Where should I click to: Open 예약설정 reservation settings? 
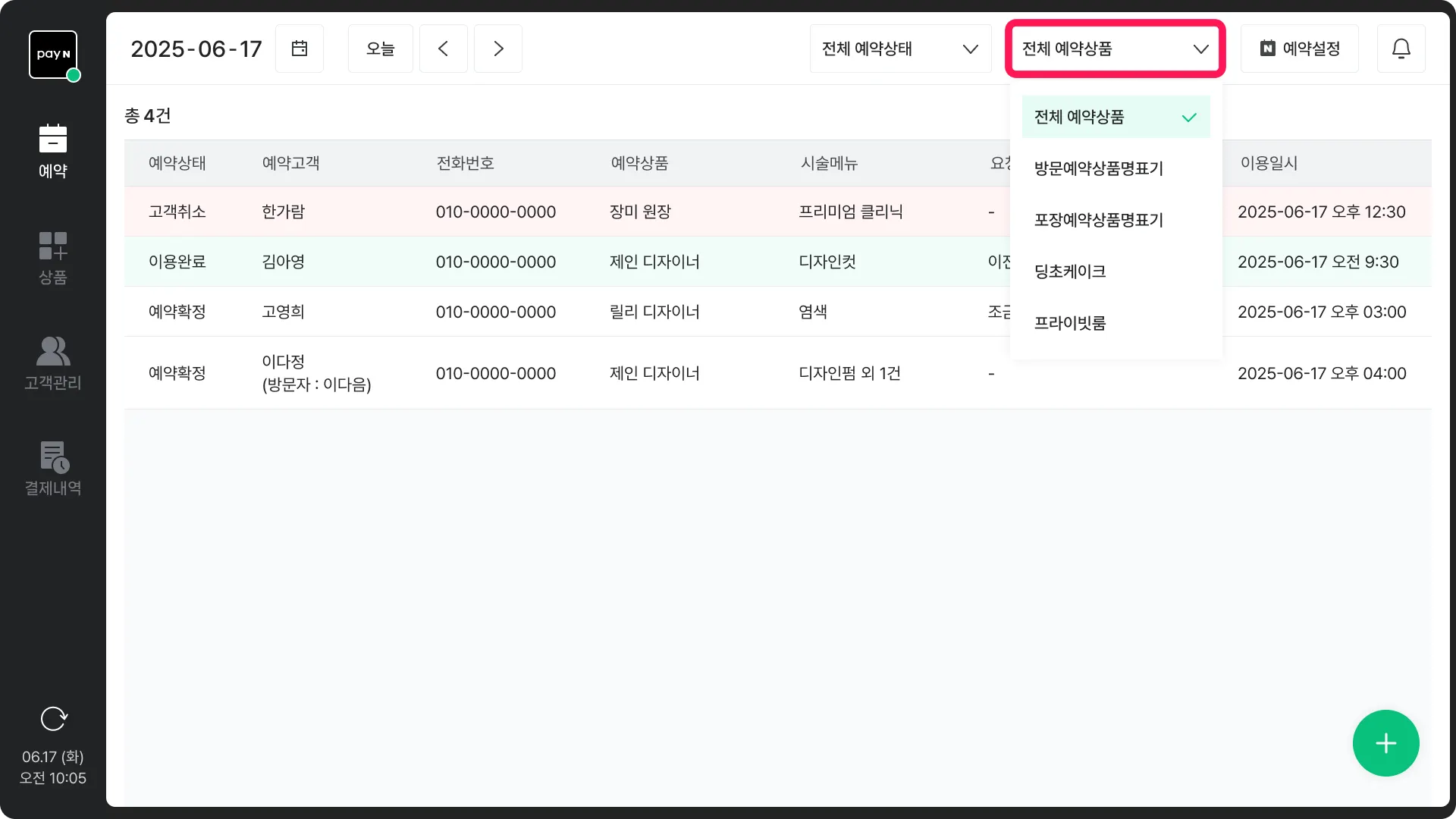click(x=1300, y=49)
